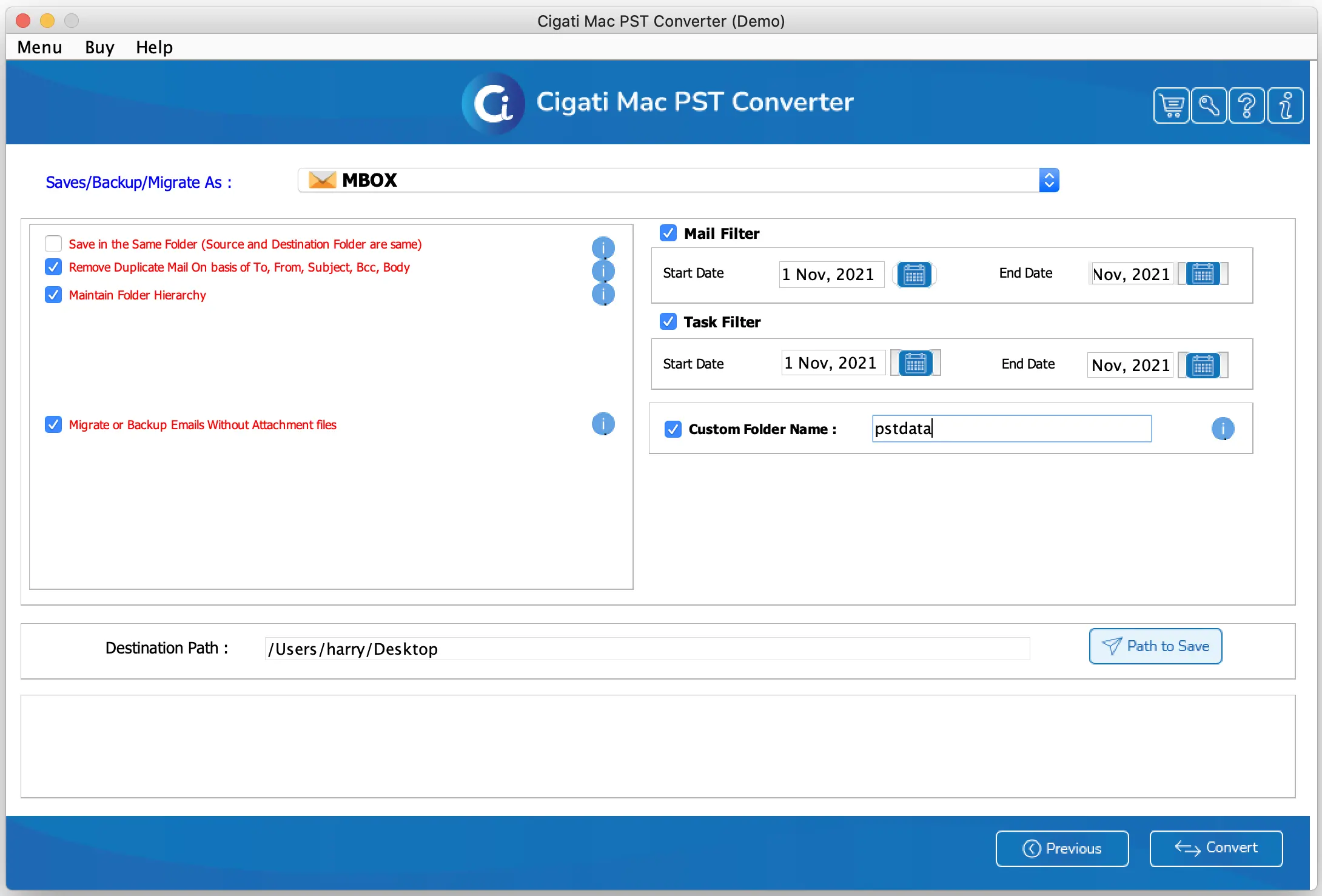
Task: Show info for Migrate Without Attachment files
Action: [x=603, y=424]
